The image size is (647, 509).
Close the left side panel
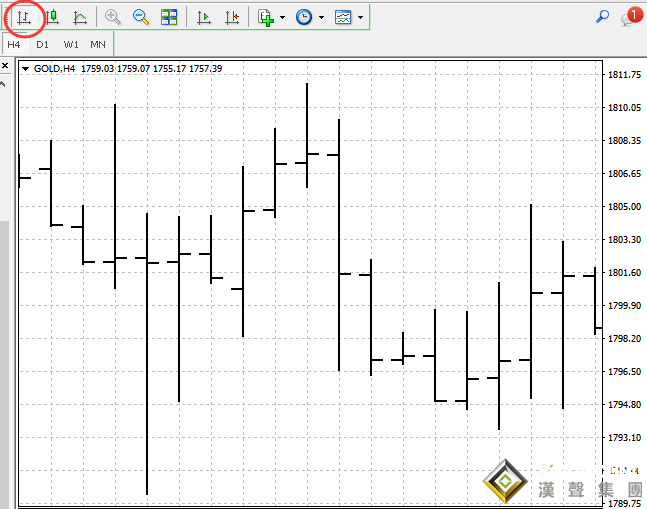(5, 65)
